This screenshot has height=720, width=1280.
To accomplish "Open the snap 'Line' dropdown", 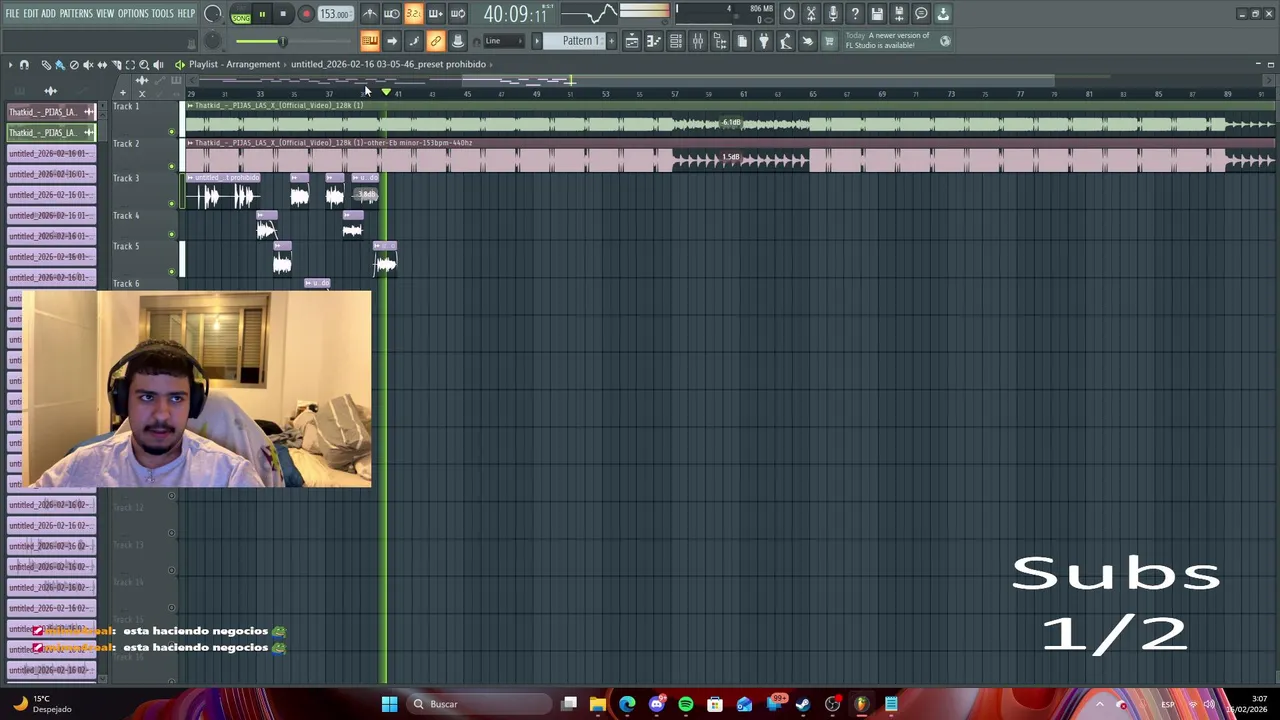I will tap(503, 41).
